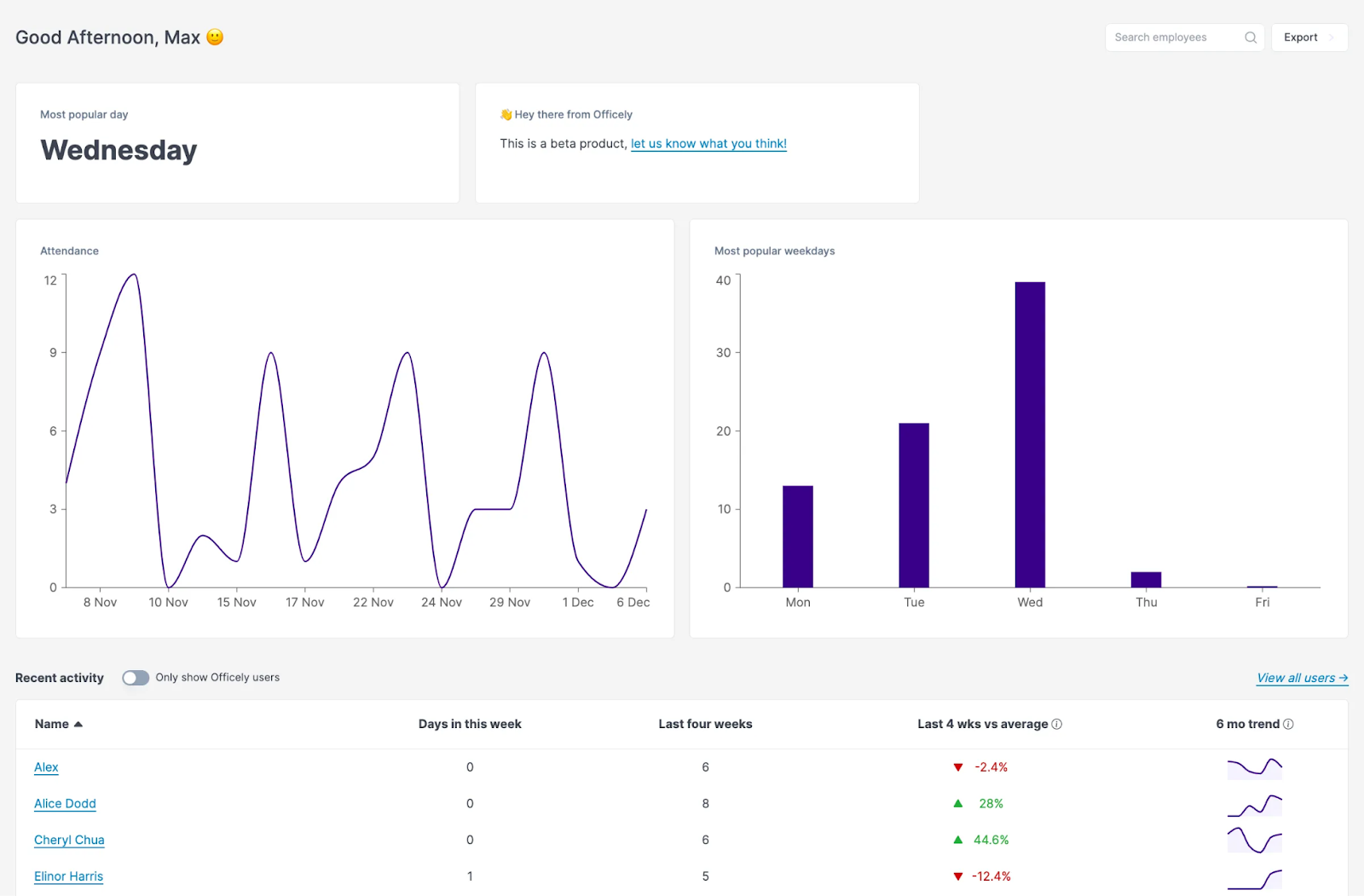Click green up arrow in Alice Dodd's row
The image size is (1364, 896).
958,804
